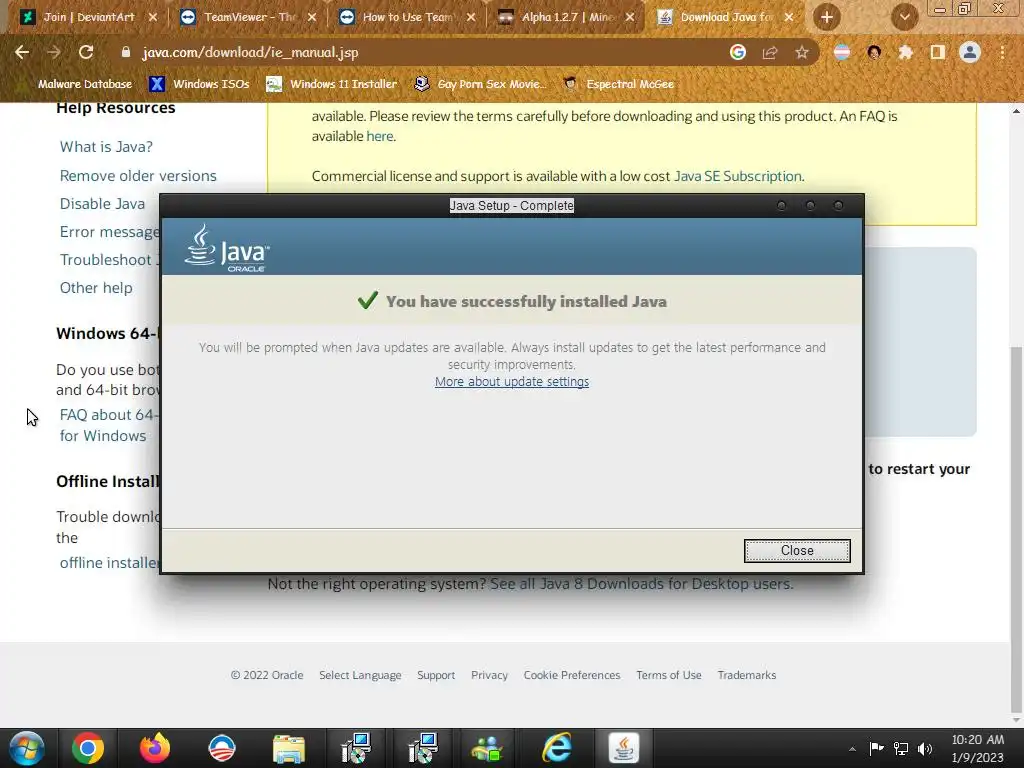Image resolution: width=1024 pixels, height=768 pixels.
Task: Launch Internet Explorer from taskbar
Action: coord(557,748)
